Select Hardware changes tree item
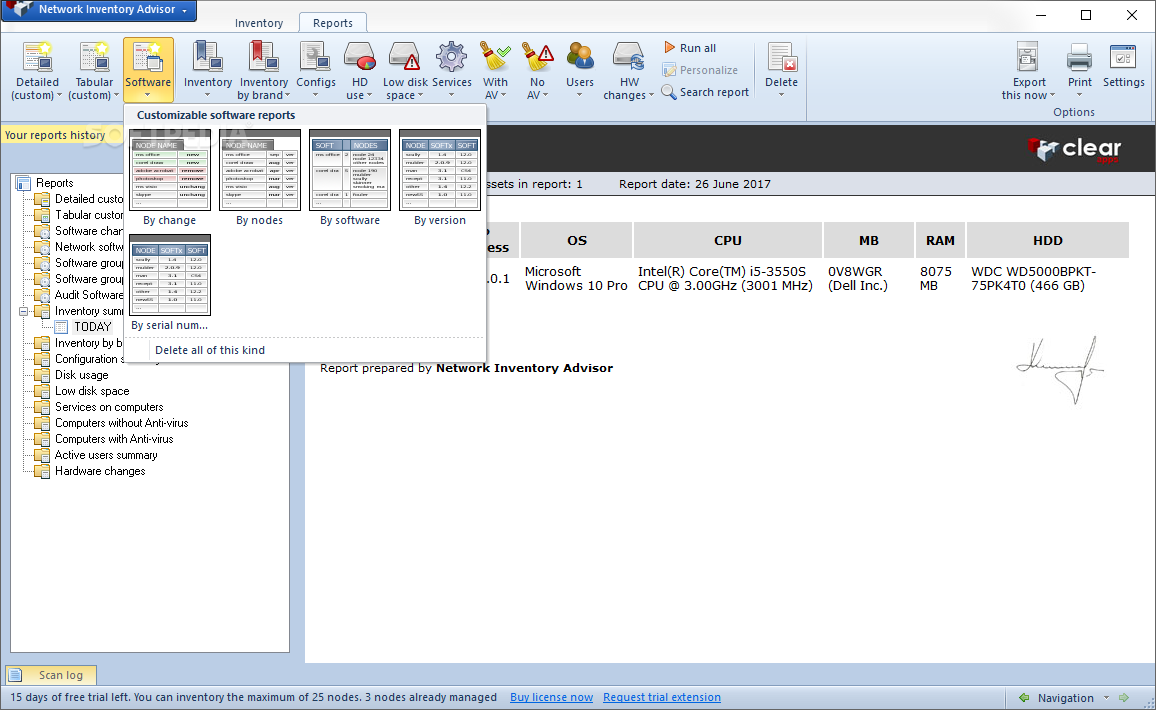Screen dimensions: 1156x710 tap(100, 471)
